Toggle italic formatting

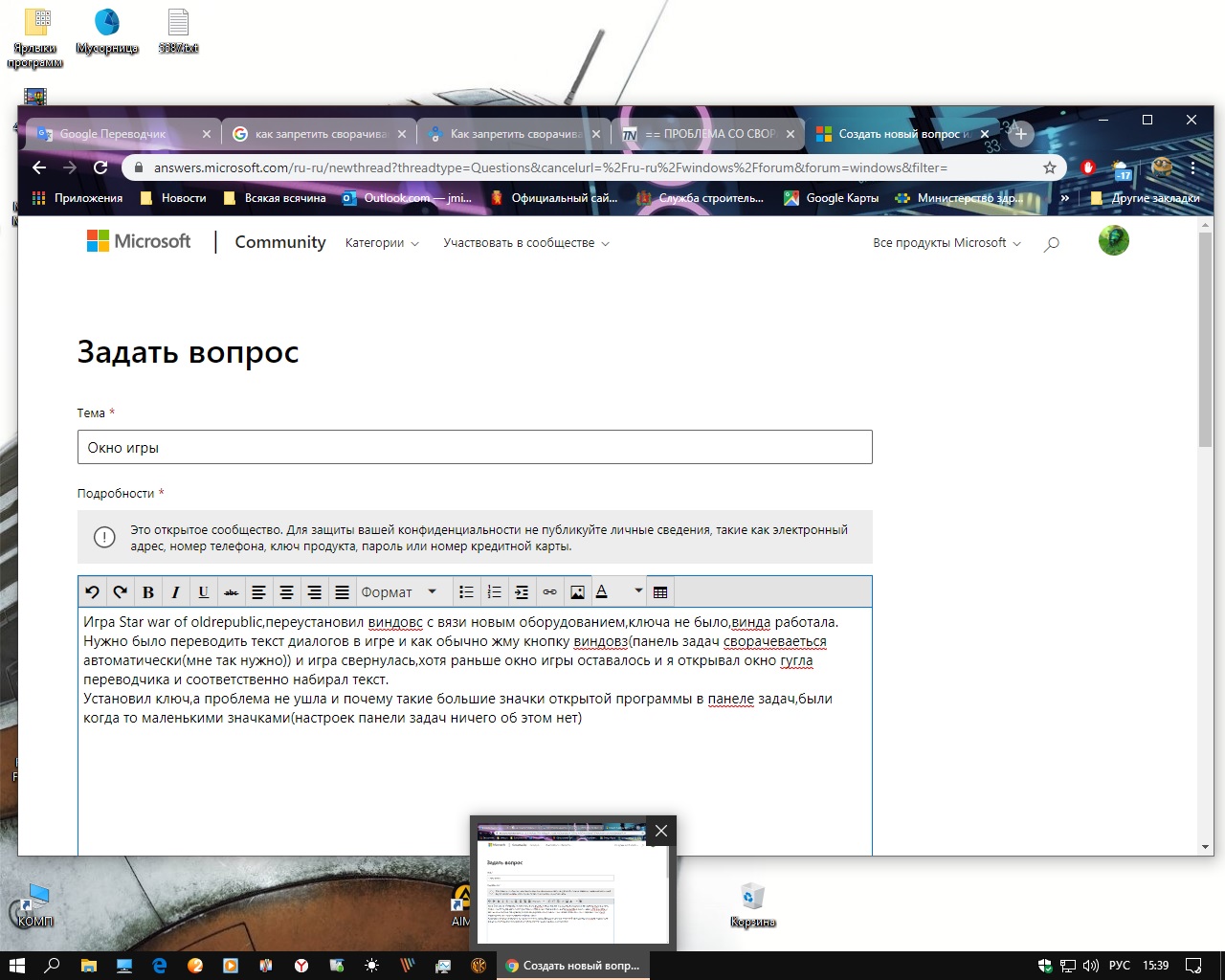[x=176, y=592]
